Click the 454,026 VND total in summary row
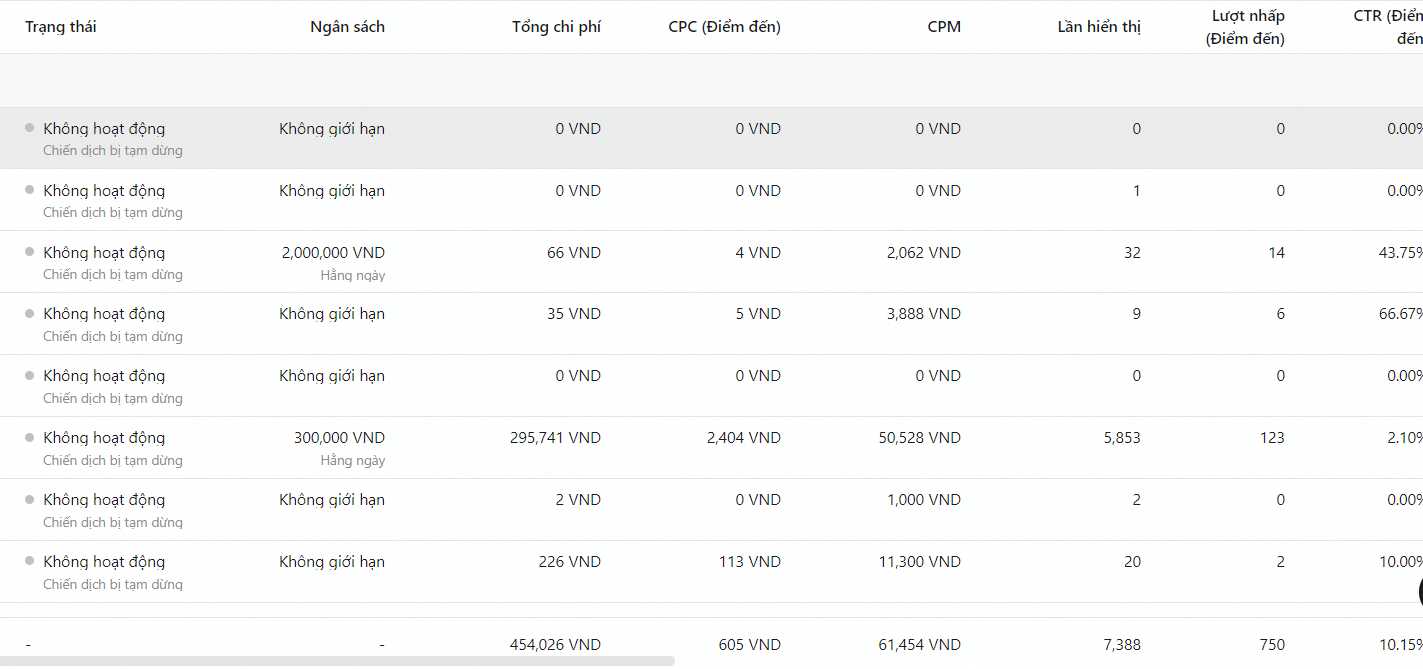 coord(556,645)
